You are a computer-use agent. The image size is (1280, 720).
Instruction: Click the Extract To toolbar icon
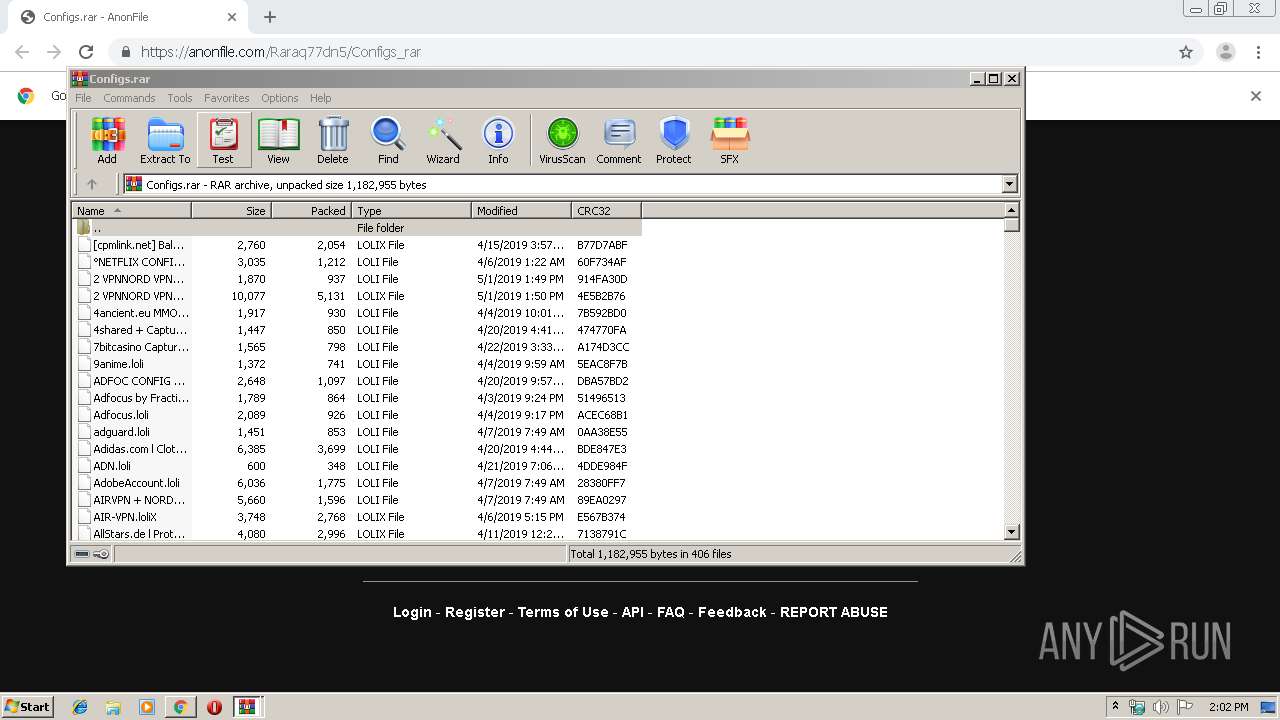tap(165, 140)
